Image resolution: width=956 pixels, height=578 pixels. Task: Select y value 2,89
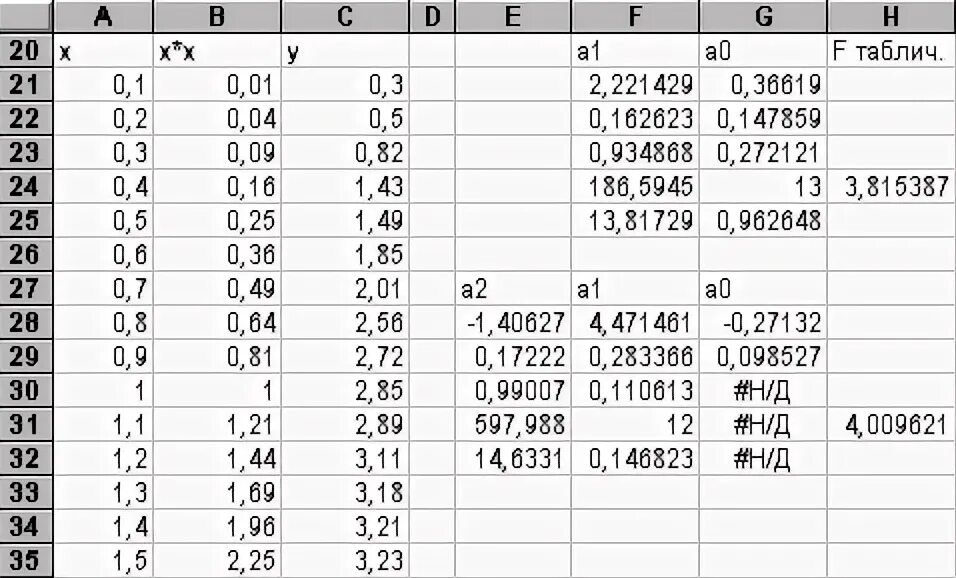(345, 424)
